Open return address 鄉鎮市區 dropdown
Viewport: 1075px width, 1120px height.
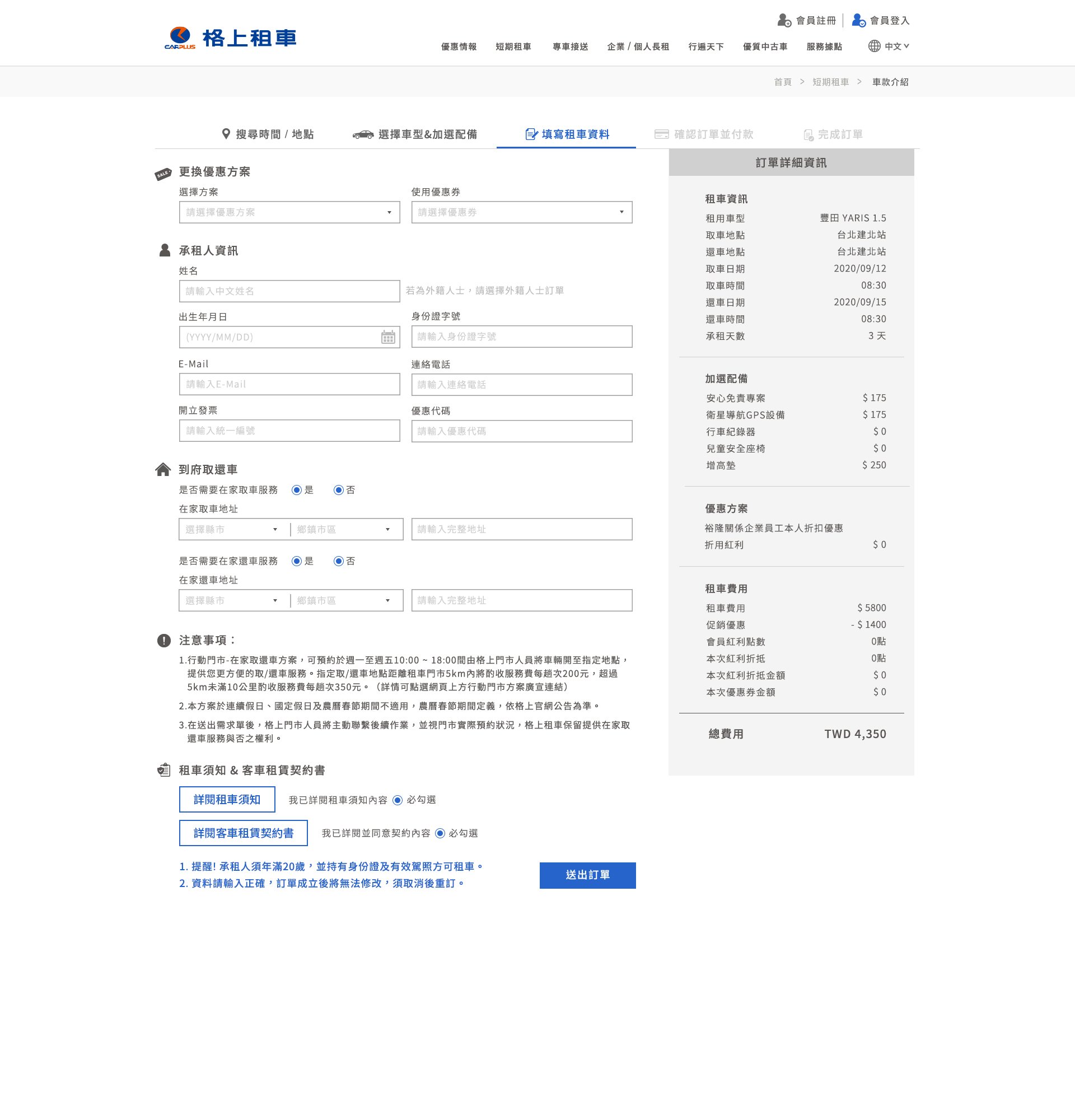coord(347,600)
